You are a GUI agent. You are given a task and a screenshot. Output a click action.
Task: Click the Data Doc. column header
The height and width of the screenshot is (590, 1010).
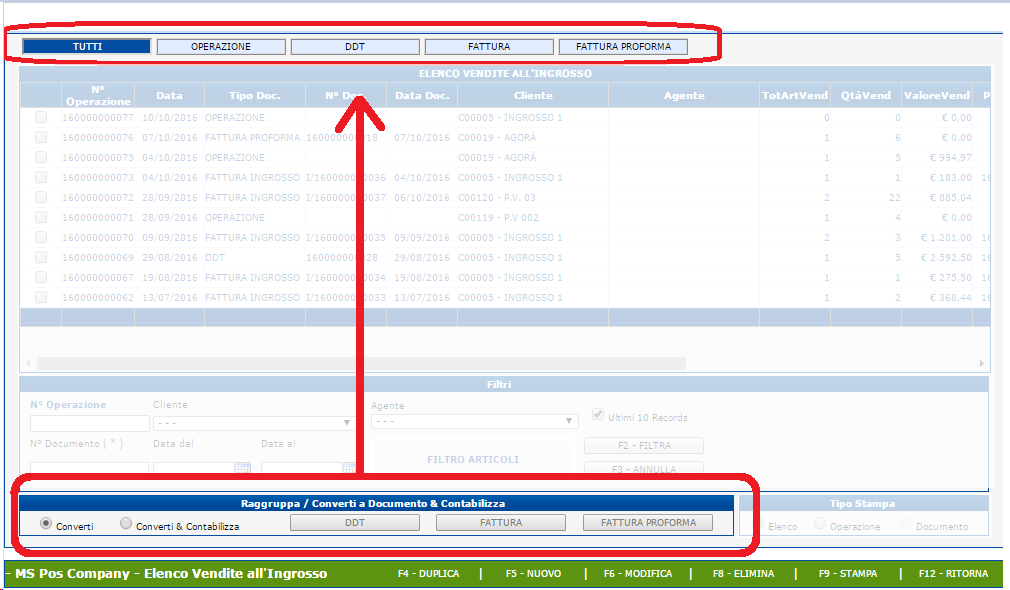pos(422,95)
